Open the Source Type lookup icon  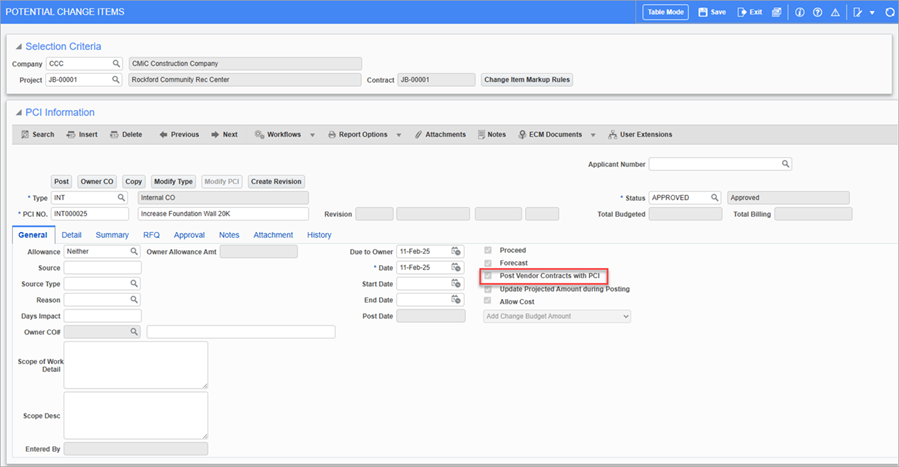pos(134,284)
